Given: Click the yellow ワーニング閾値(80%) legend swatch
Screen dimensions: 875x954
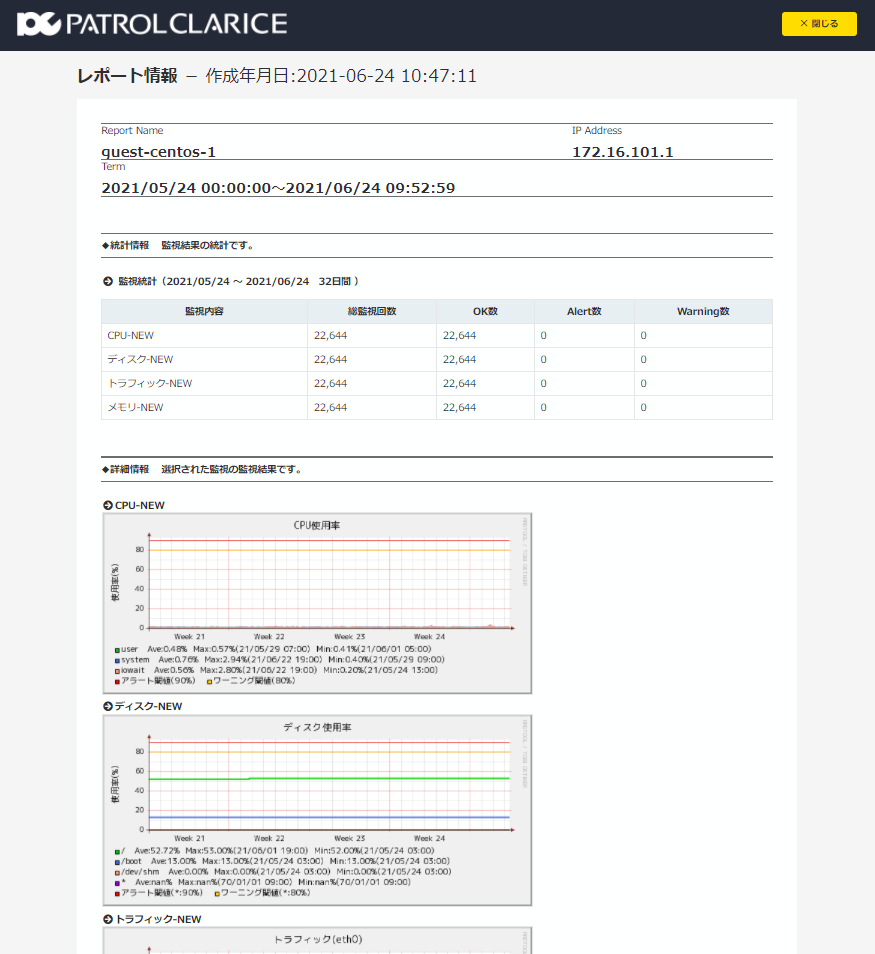Looking at the screenshot, I should tap(209, 681).
